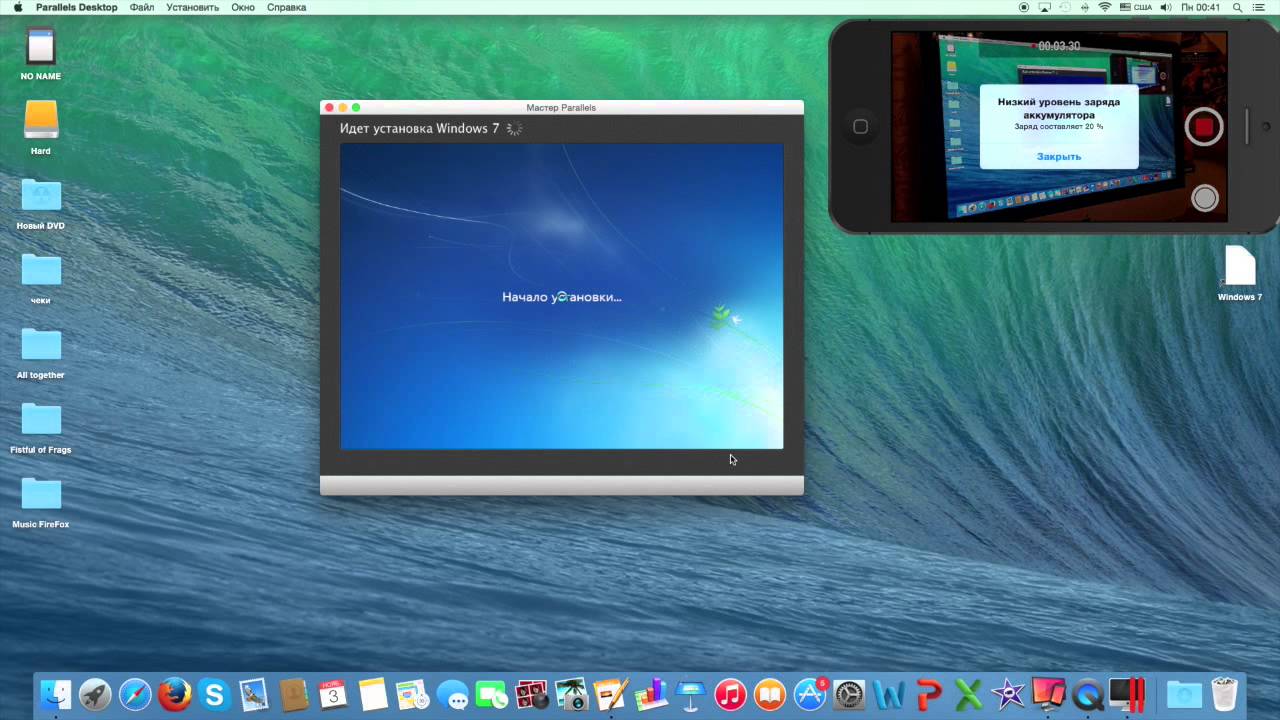Open Numbers from the Dock
Screen dimensions: 1280x720
(651, 693)
